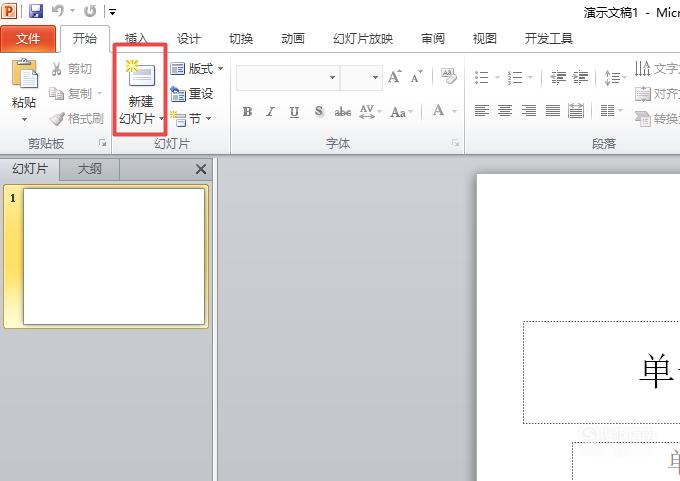Click the distributed alignment icon
680x481 pixels.
tap(576, 111)
